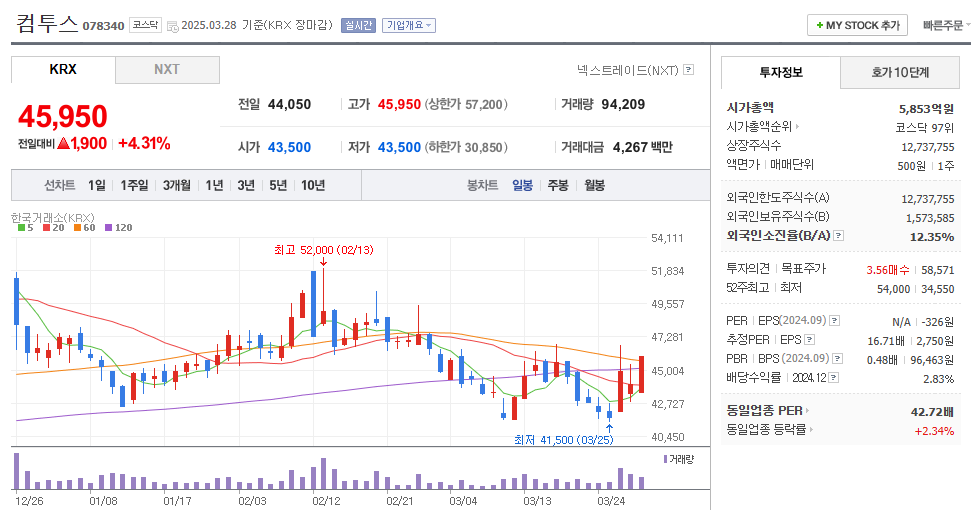Viewport: 979px width, 510px height.
Task: Show the 10년 line chart
Action: click(313, 185)
